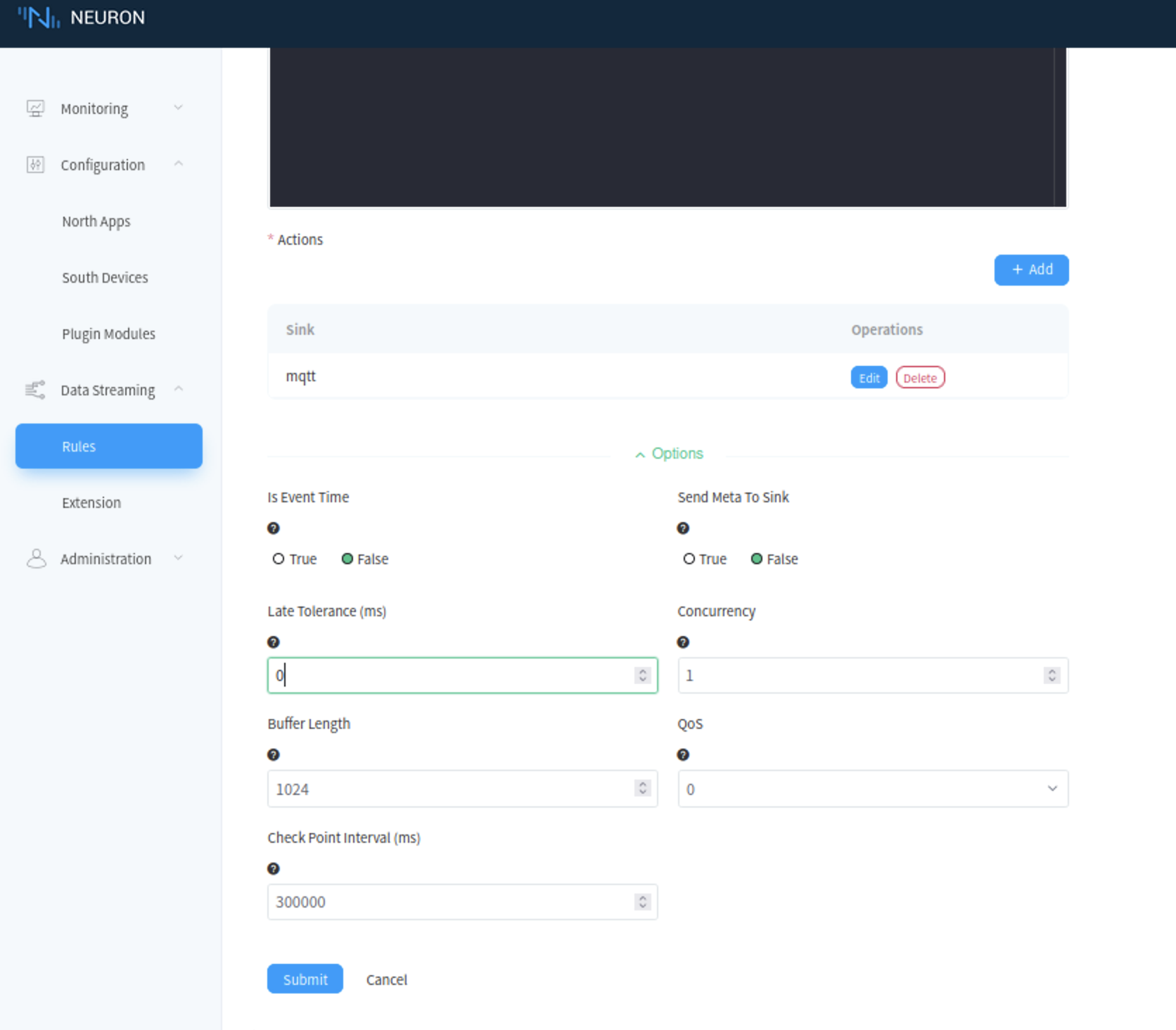Open the Send Meta To Sink help icon
The width and height of the screenshot is (1176, 1030).
pyautogui.click(x=683, y=528)
